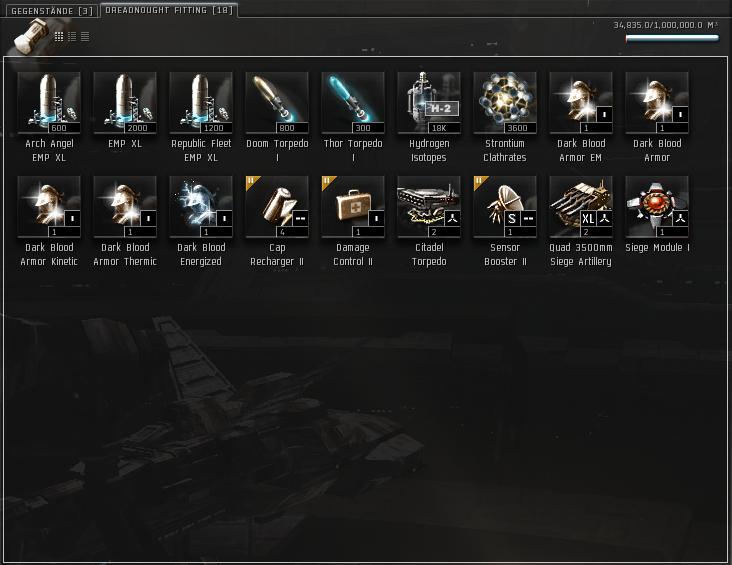Click the 'Thor Torpedo I' label

pos(353,150)
